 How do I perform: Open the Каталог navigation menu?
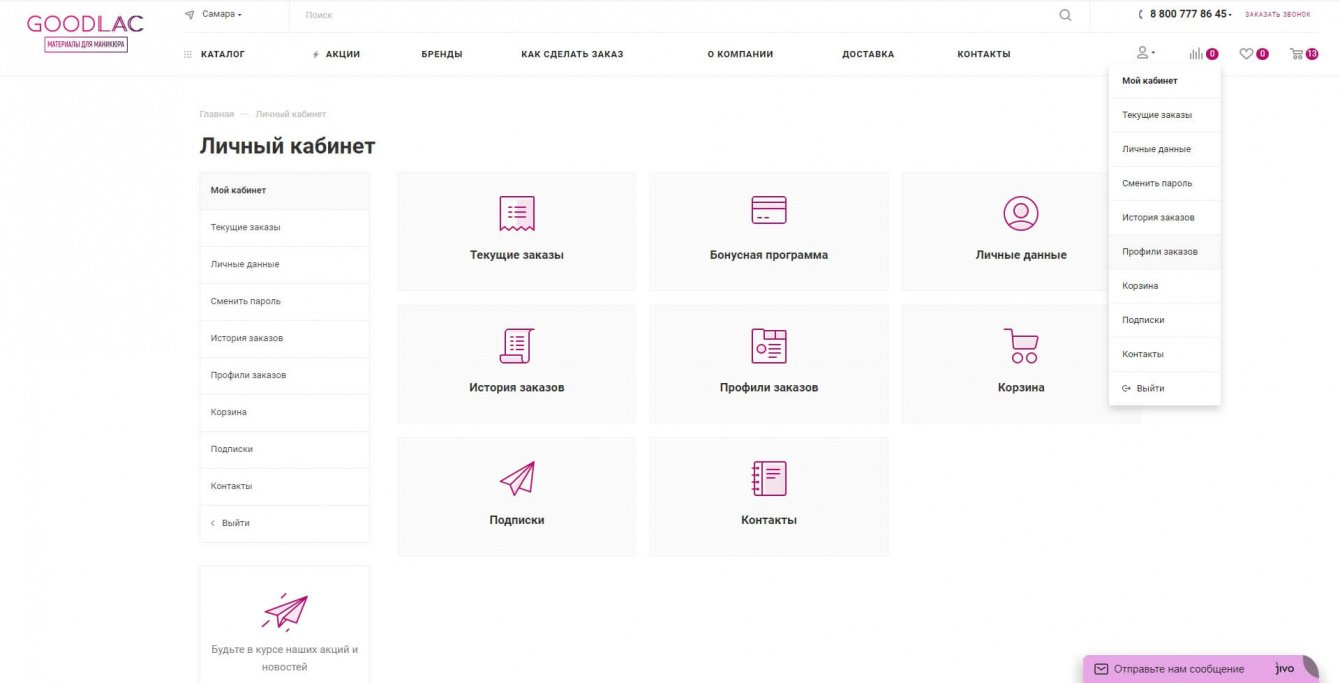click(x=223, y=54)
